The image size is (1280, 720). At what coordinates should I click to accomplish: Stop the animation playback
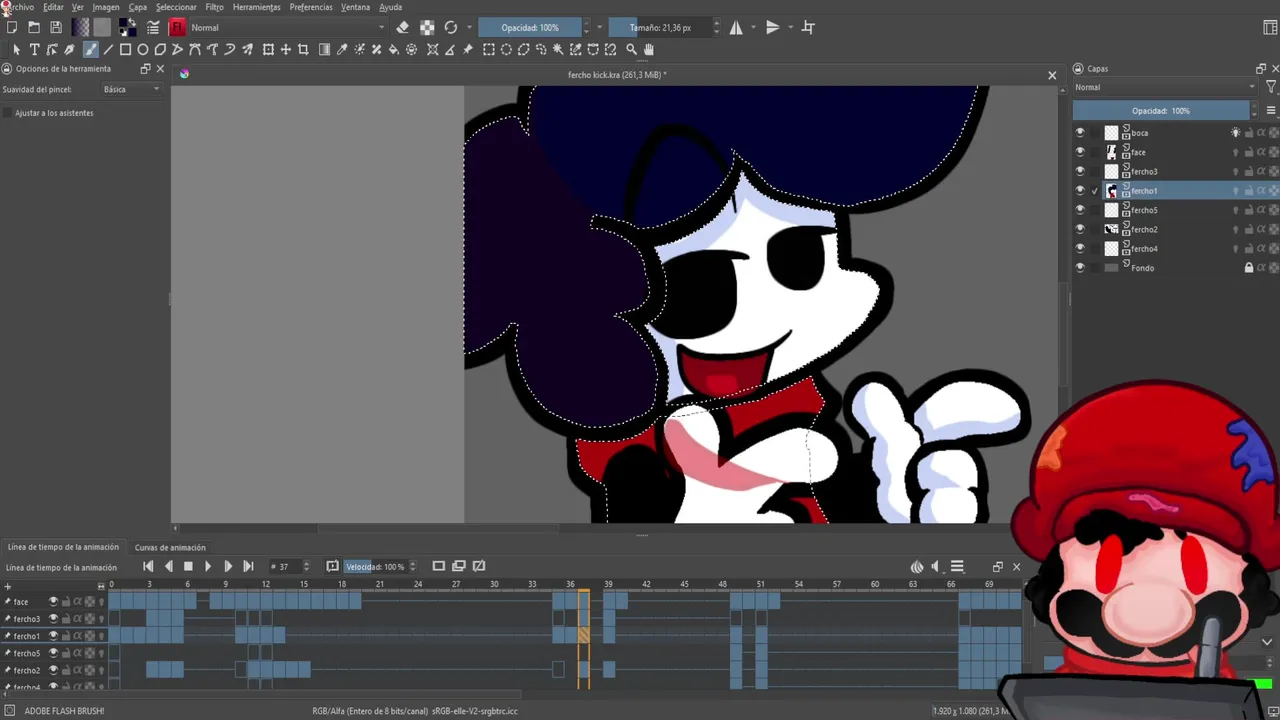click(x=188, y=566)
